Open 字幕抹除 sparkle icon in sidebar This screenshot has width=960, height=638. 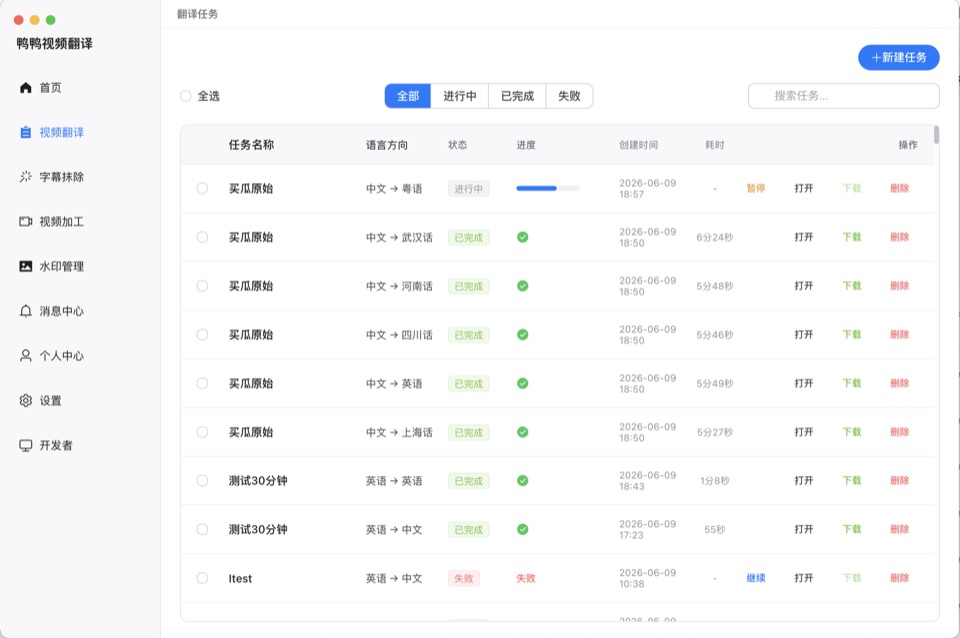26,177
